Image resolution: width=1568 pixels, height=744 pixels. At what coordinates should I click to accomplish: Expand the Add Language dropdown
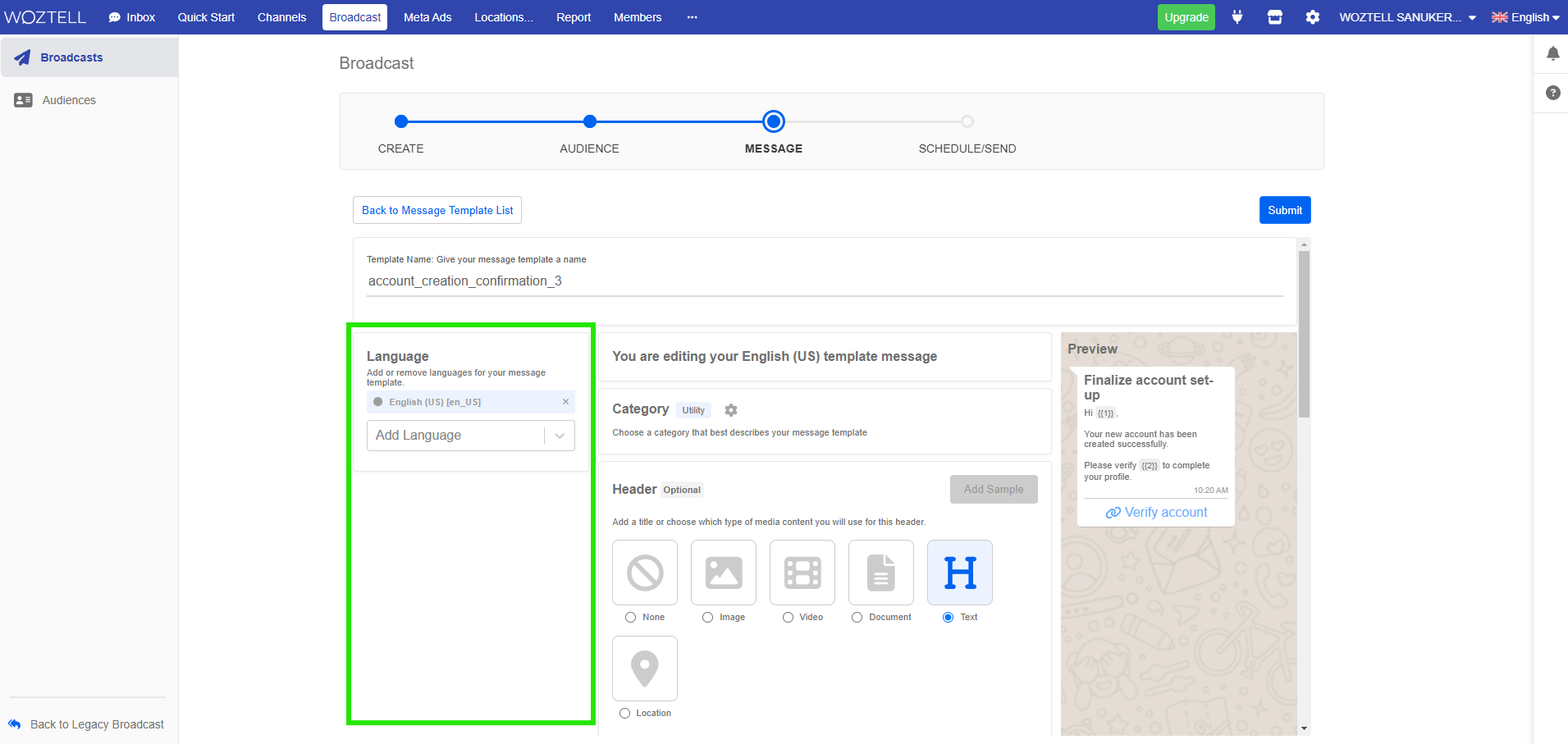coord(470,436)
